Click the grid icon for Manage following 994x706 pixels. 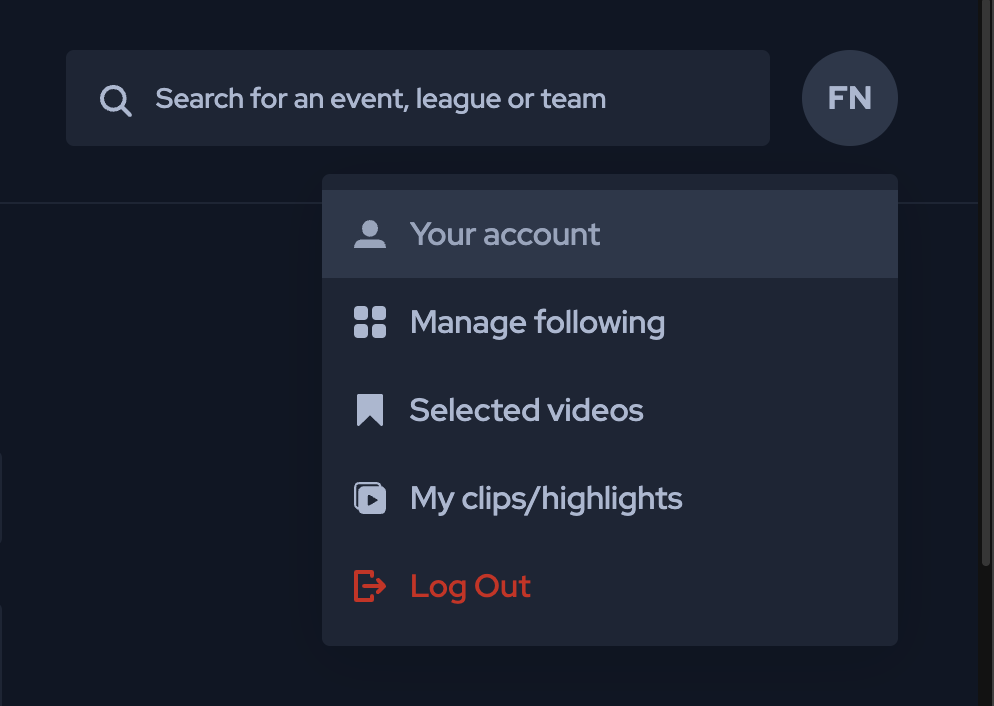370,323
